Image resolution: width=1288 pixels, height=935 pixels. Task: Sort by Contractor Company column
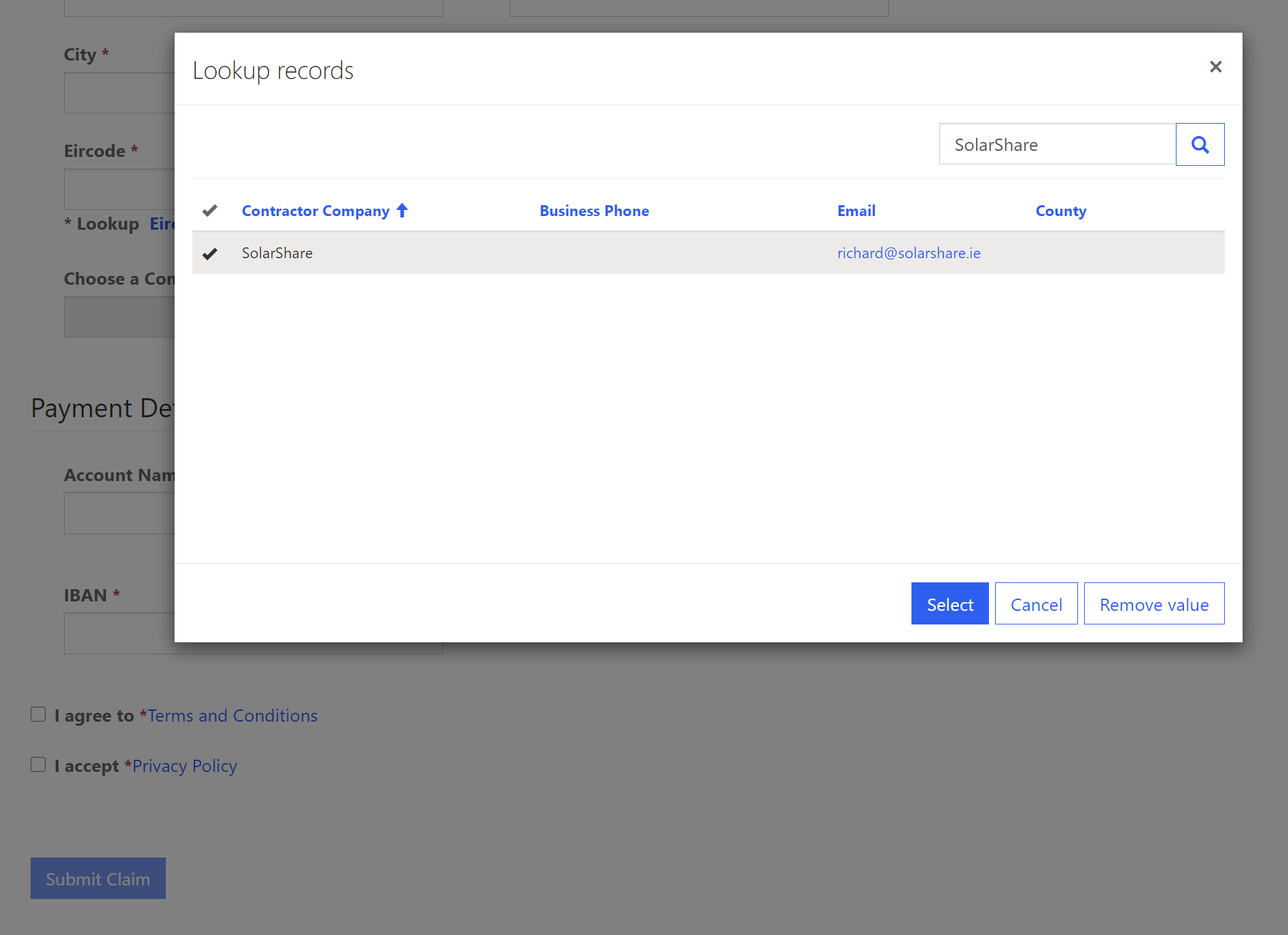315,211
